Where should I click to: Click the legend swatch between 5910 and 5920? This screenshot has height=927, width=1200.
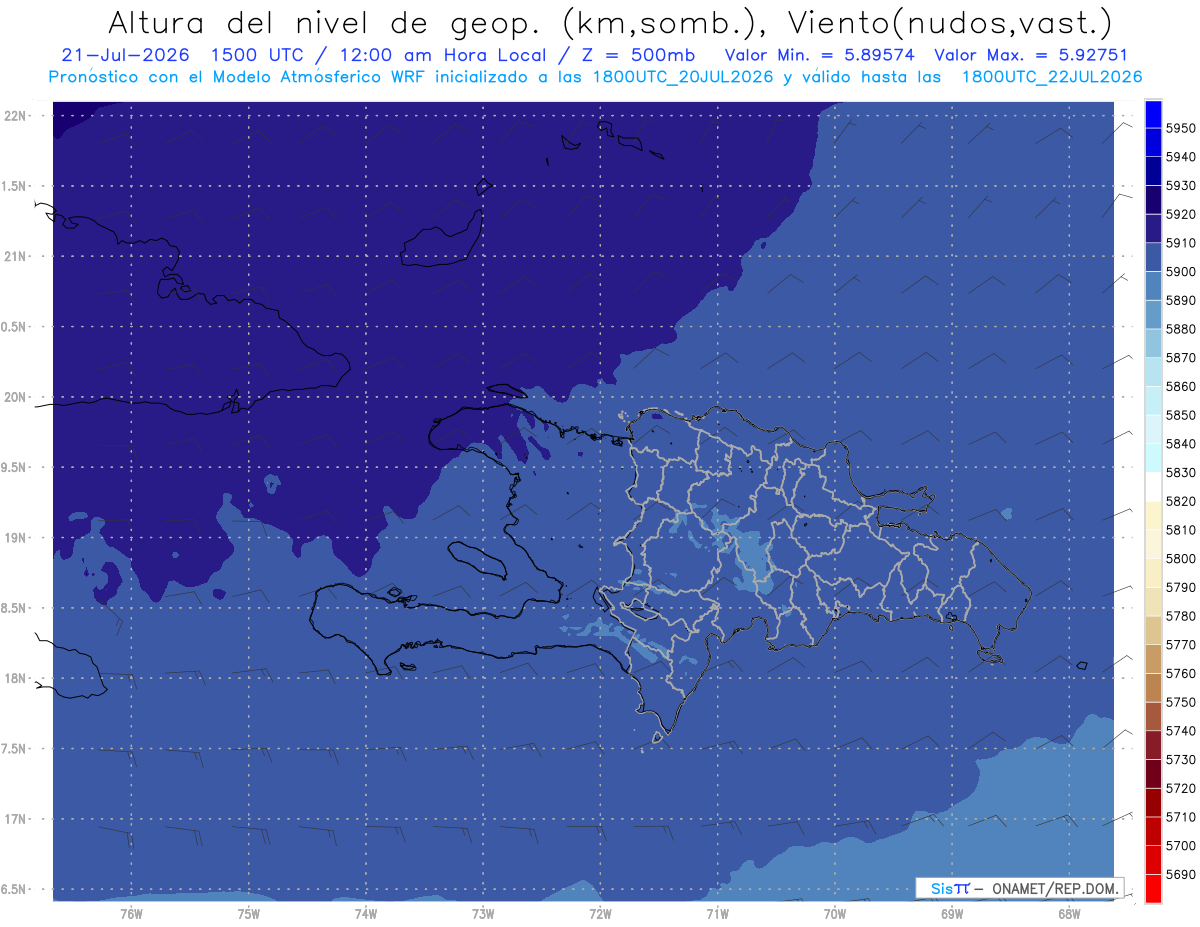tap(1153, 228)
